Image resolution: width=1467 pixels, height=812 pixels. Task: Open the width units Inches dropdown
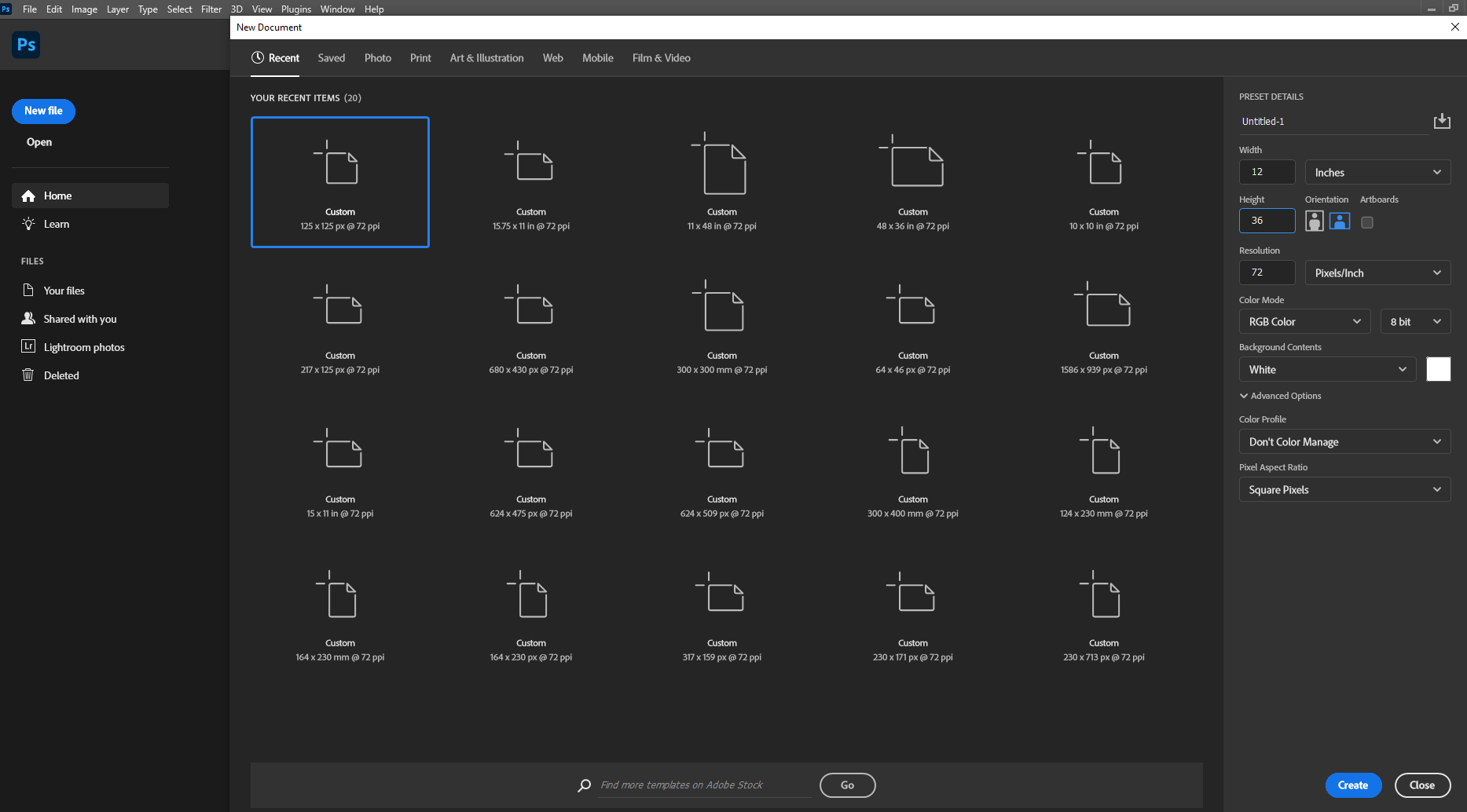click(x=1377, y=172)
